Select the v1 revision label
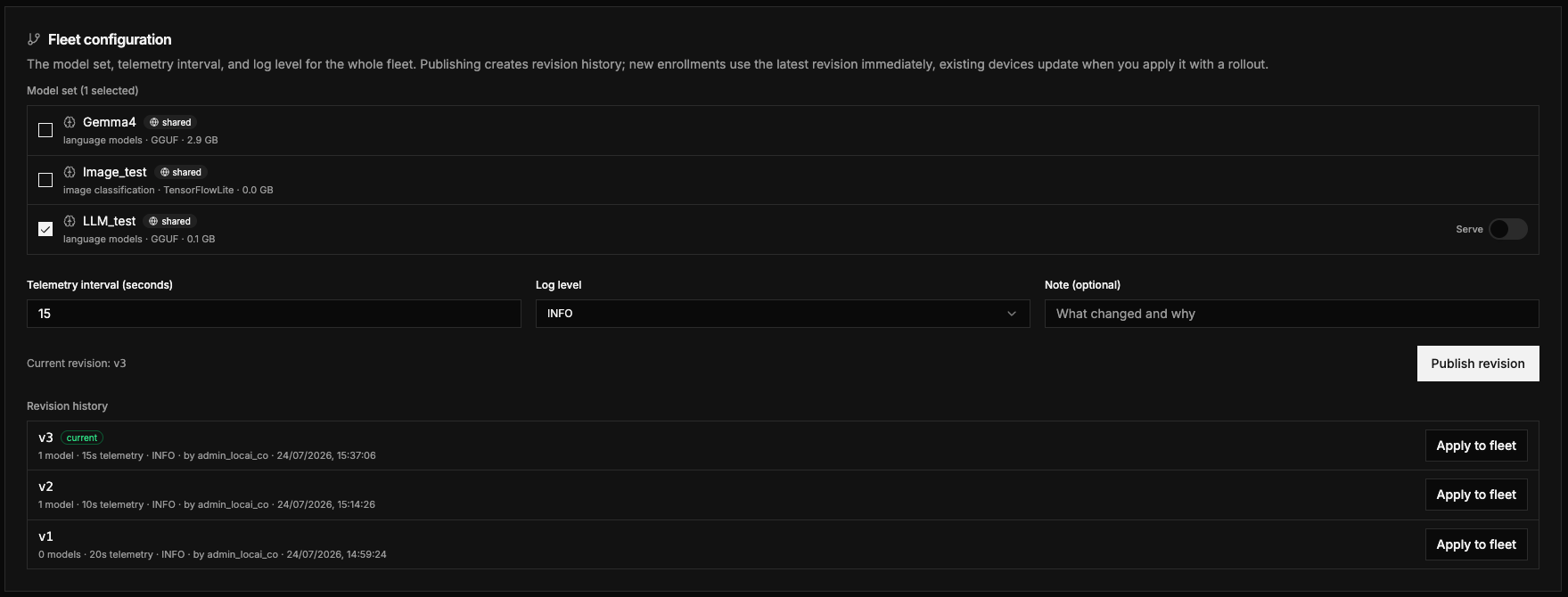This screenshot has width=1568, height=597. [x=45, y=536]
